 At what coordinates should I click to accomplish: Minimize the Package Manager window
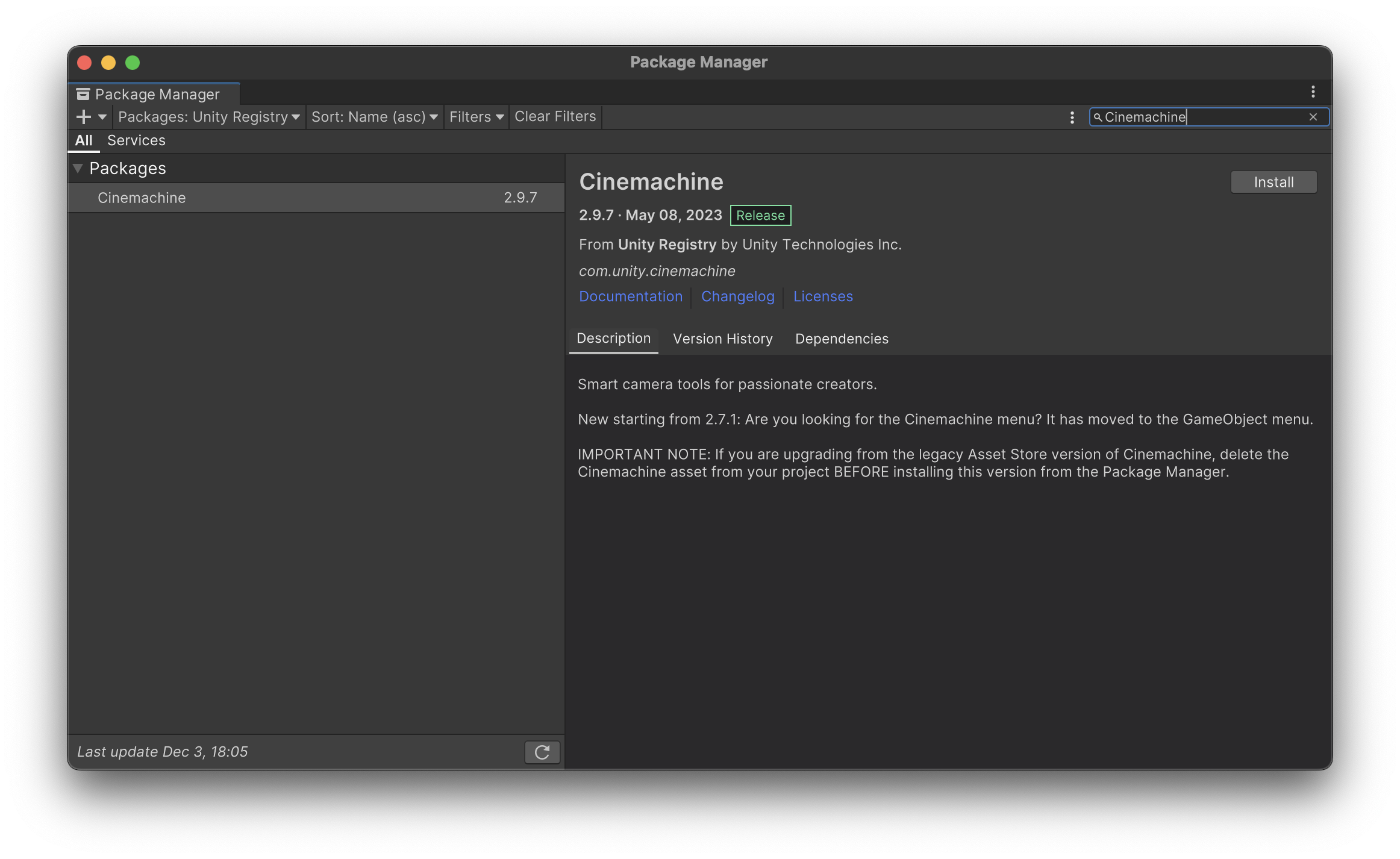(108, 63)
